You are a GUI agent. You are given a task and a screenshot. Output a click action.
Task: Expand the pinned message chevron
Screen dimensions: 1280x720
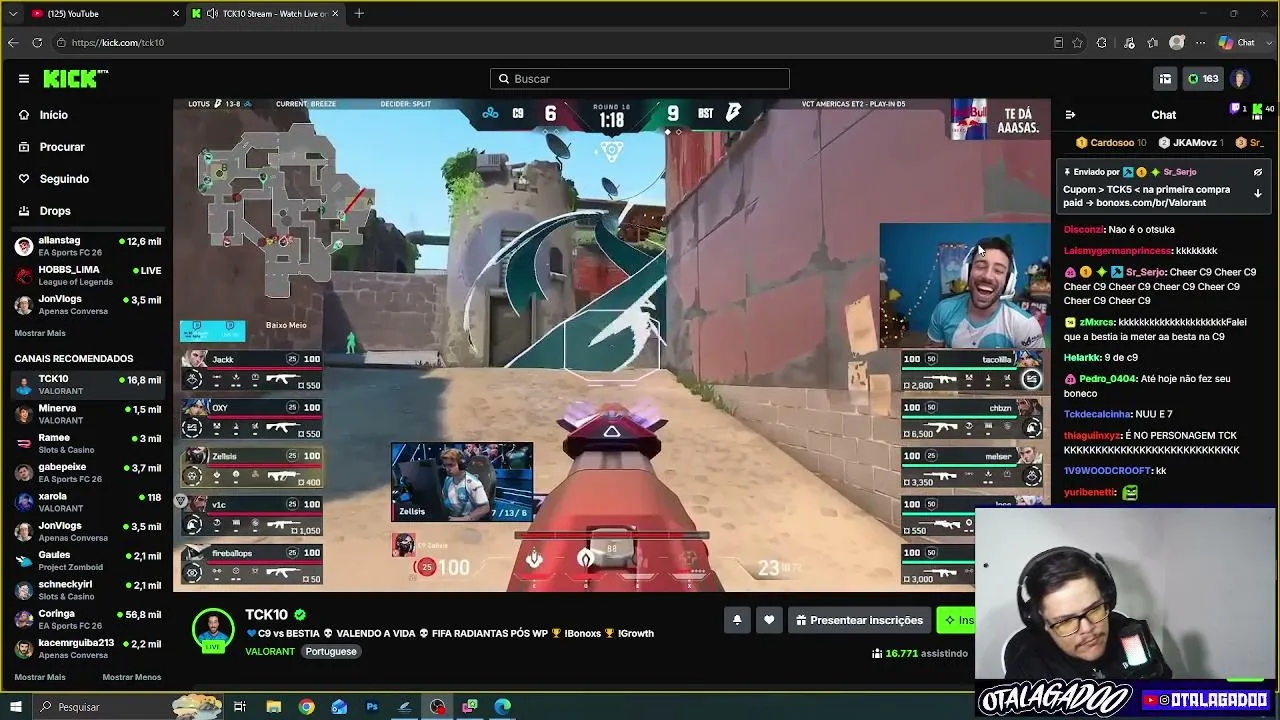coord(1258,194)
